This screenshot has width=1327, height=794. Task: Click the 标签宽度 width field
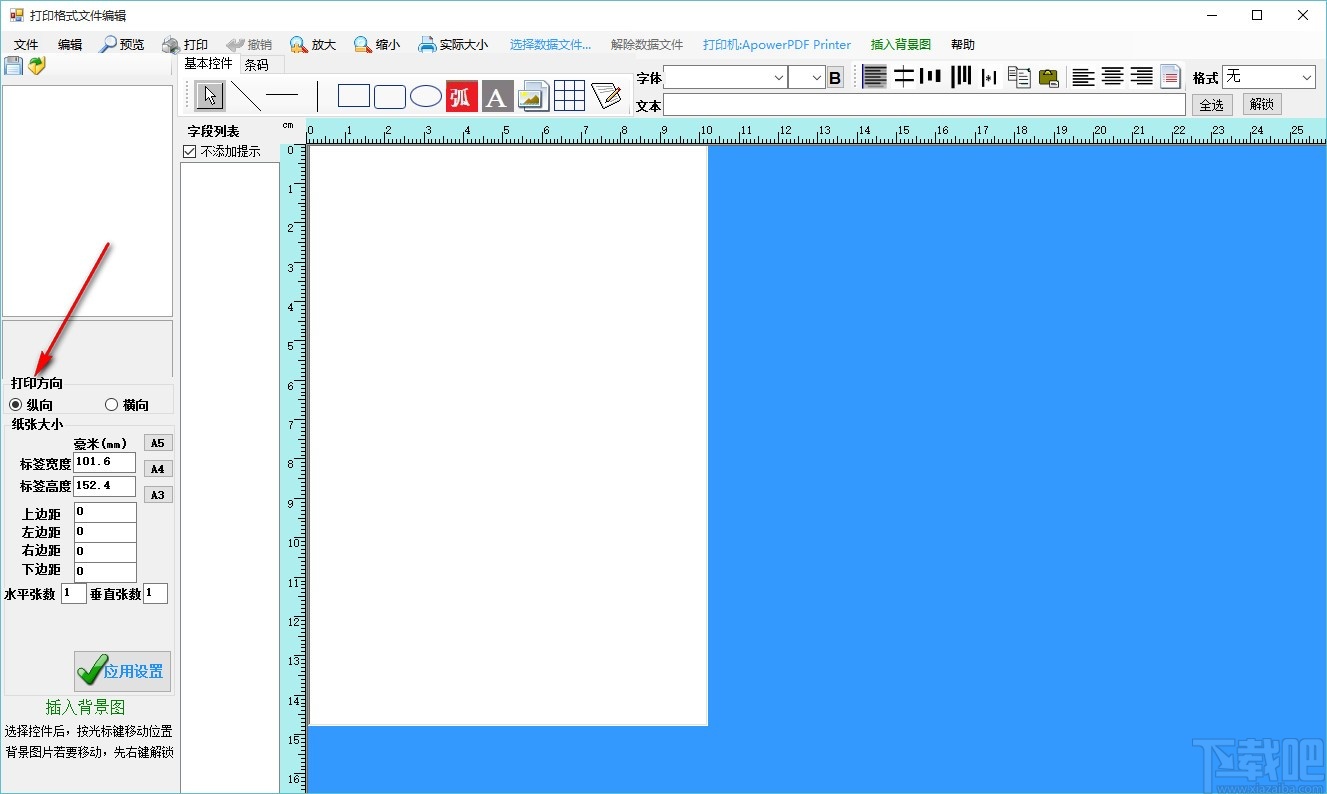[x=105, y=463]
